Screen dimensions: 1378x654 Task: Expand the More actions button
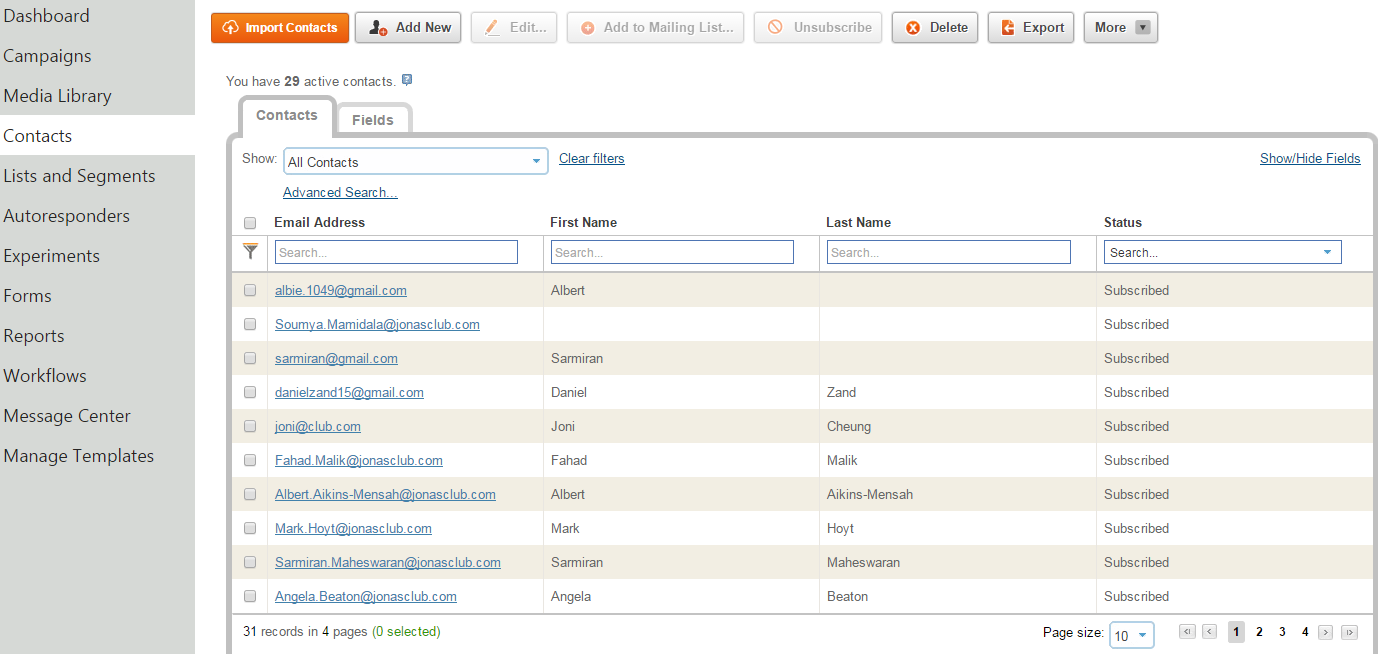click(x=1120, y=28)
